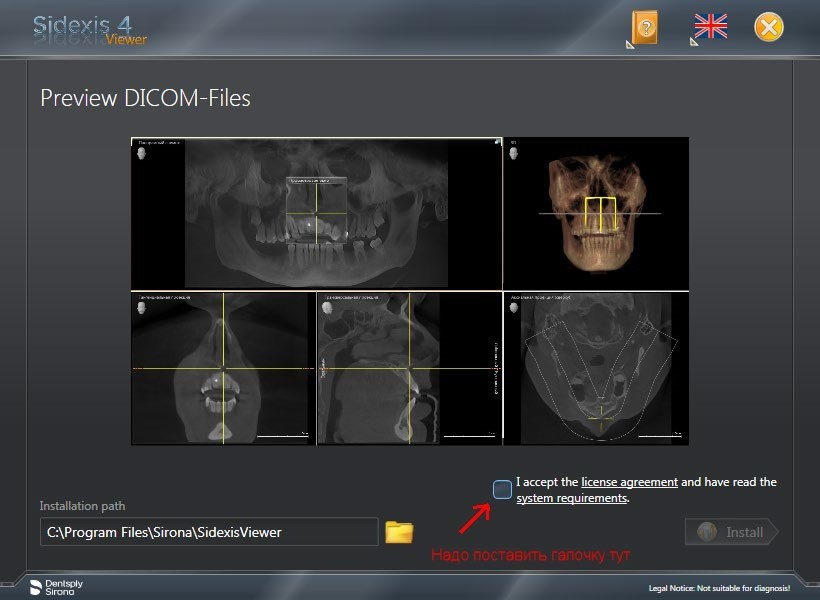Click head orientation icon in bottom-middle panel
Screen dimensions: 820x600
coord(325,307)
